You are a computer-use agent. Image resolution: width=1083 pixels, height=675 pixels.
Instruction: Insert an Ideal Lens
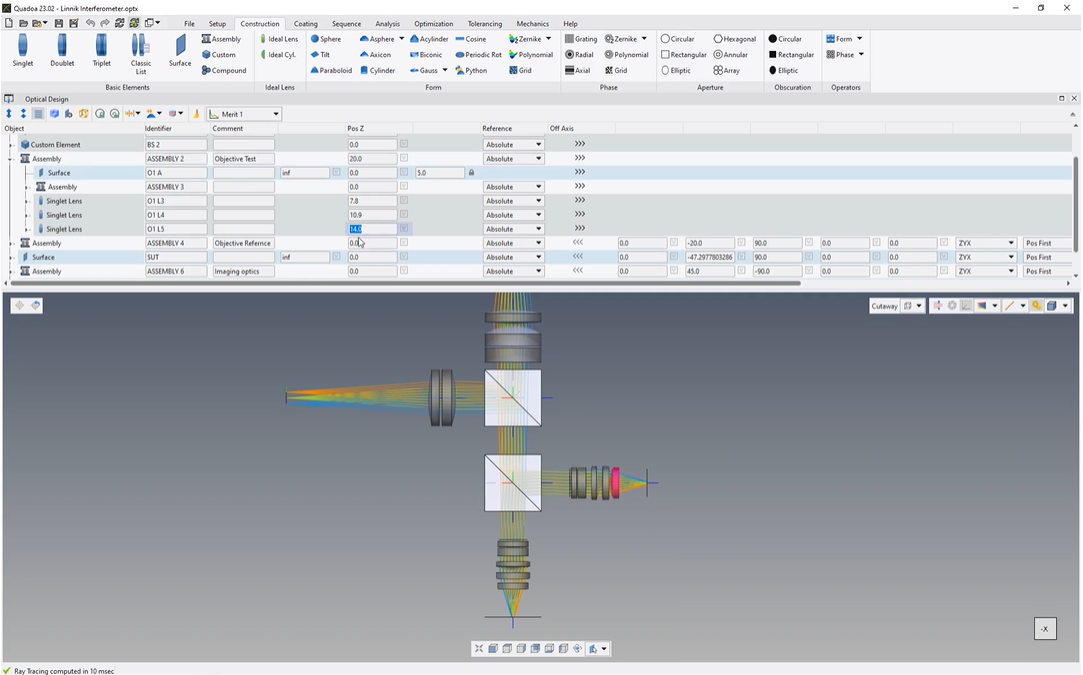point(279,39)
